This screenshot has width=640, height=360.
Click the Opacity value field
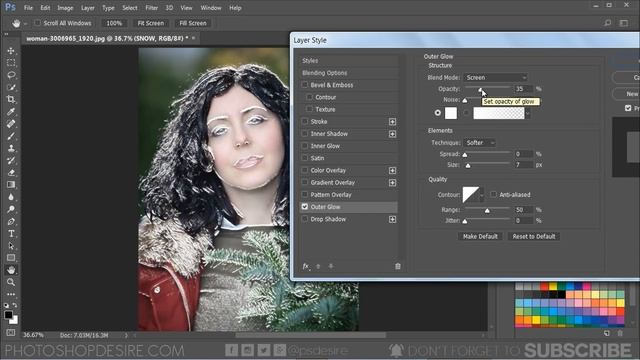click(x=524, y=89)
